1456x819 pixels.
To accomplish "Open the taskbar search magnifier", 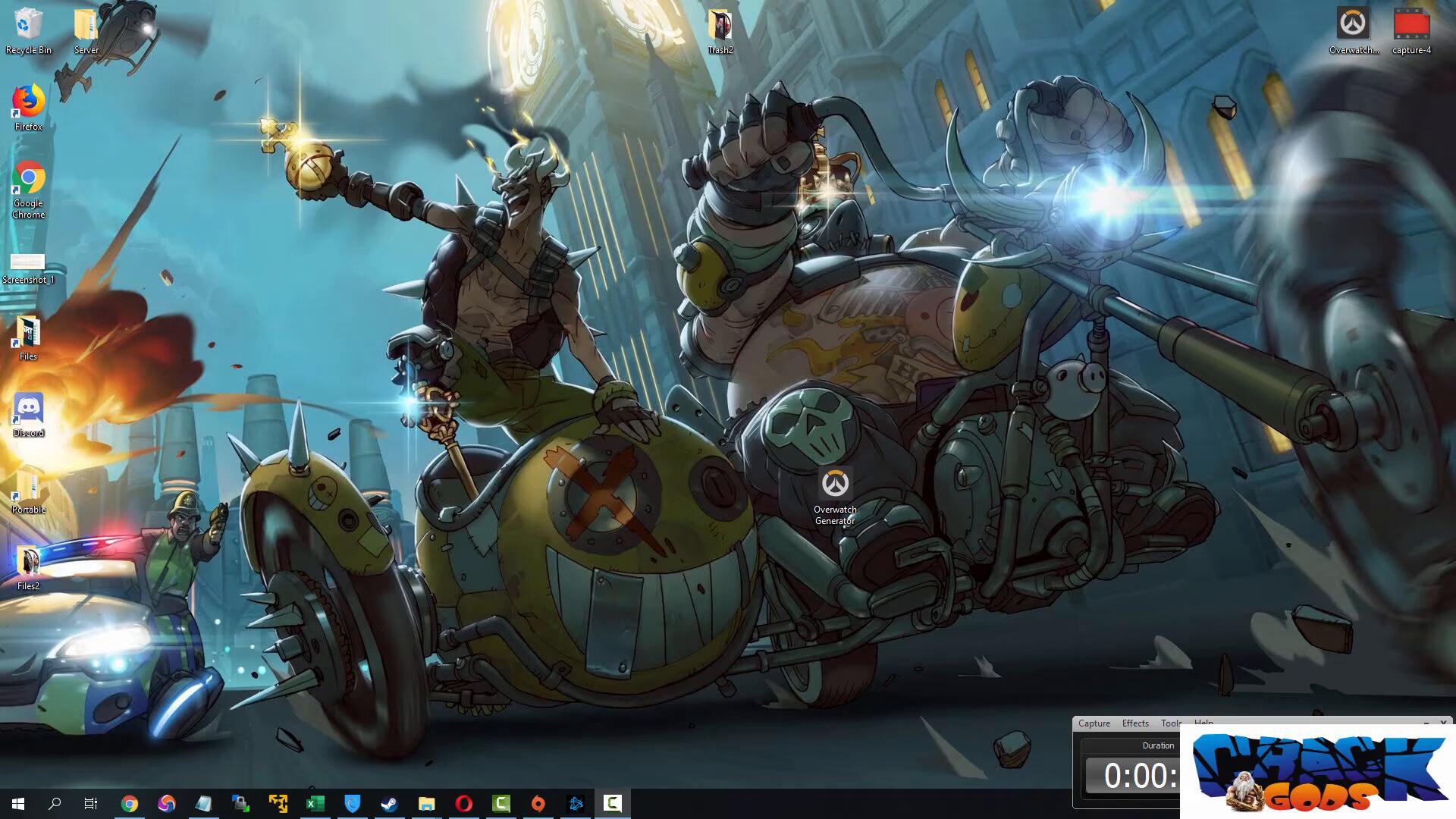I will (x=55, y=804).
